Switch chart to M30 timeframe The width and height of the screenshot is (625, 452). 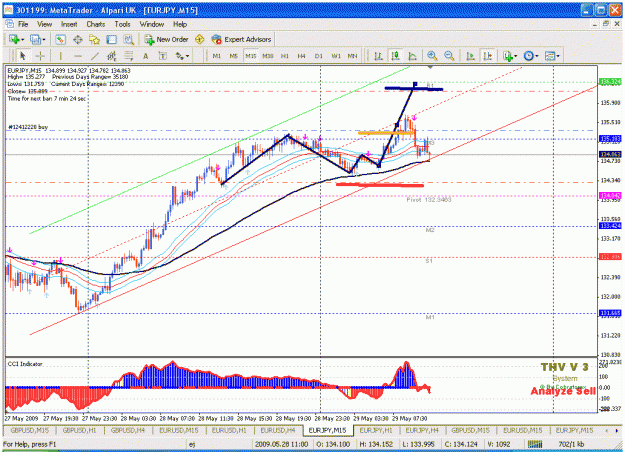pyautogui.click(x=268, y=56)
